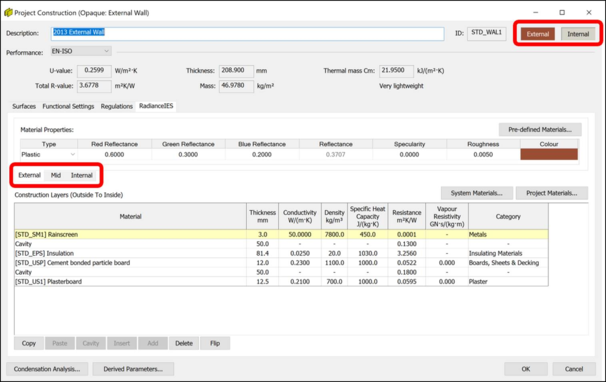This screenshot has width=606, height=382.
Task: Maximize the Project Construction window
Action: [562, 12]
